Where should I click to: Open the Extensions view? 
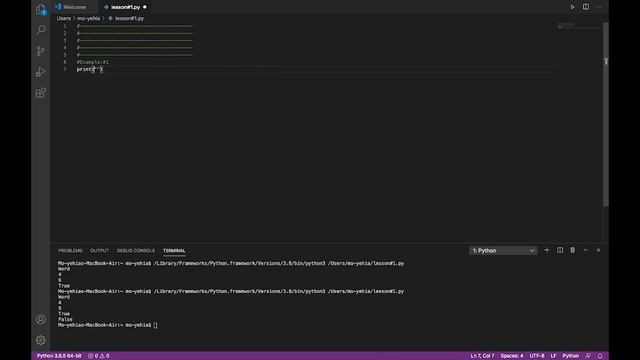41,93
